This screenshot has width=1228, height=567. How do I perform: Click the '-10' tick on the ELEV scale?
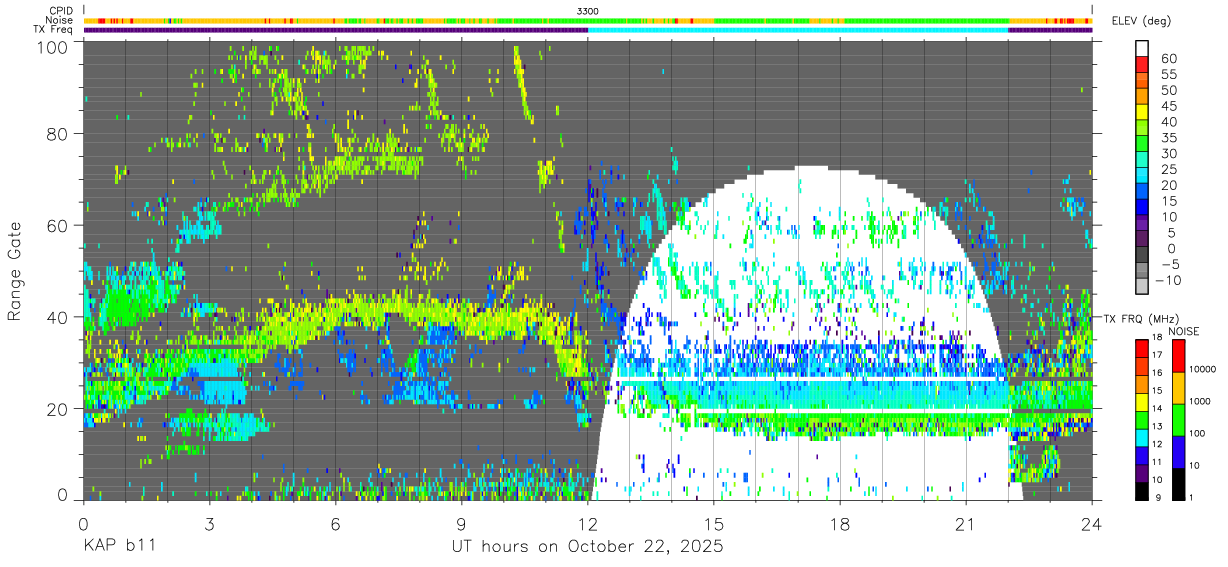(x=1166, y=278)
